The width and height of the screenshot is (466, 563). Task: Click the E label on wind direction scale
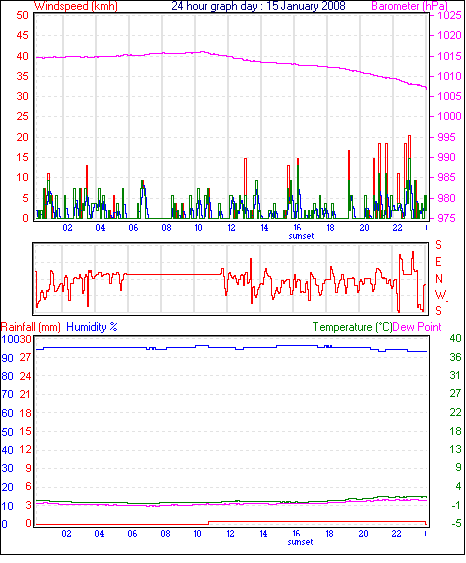pyautogui.click(x=438, y=262)
